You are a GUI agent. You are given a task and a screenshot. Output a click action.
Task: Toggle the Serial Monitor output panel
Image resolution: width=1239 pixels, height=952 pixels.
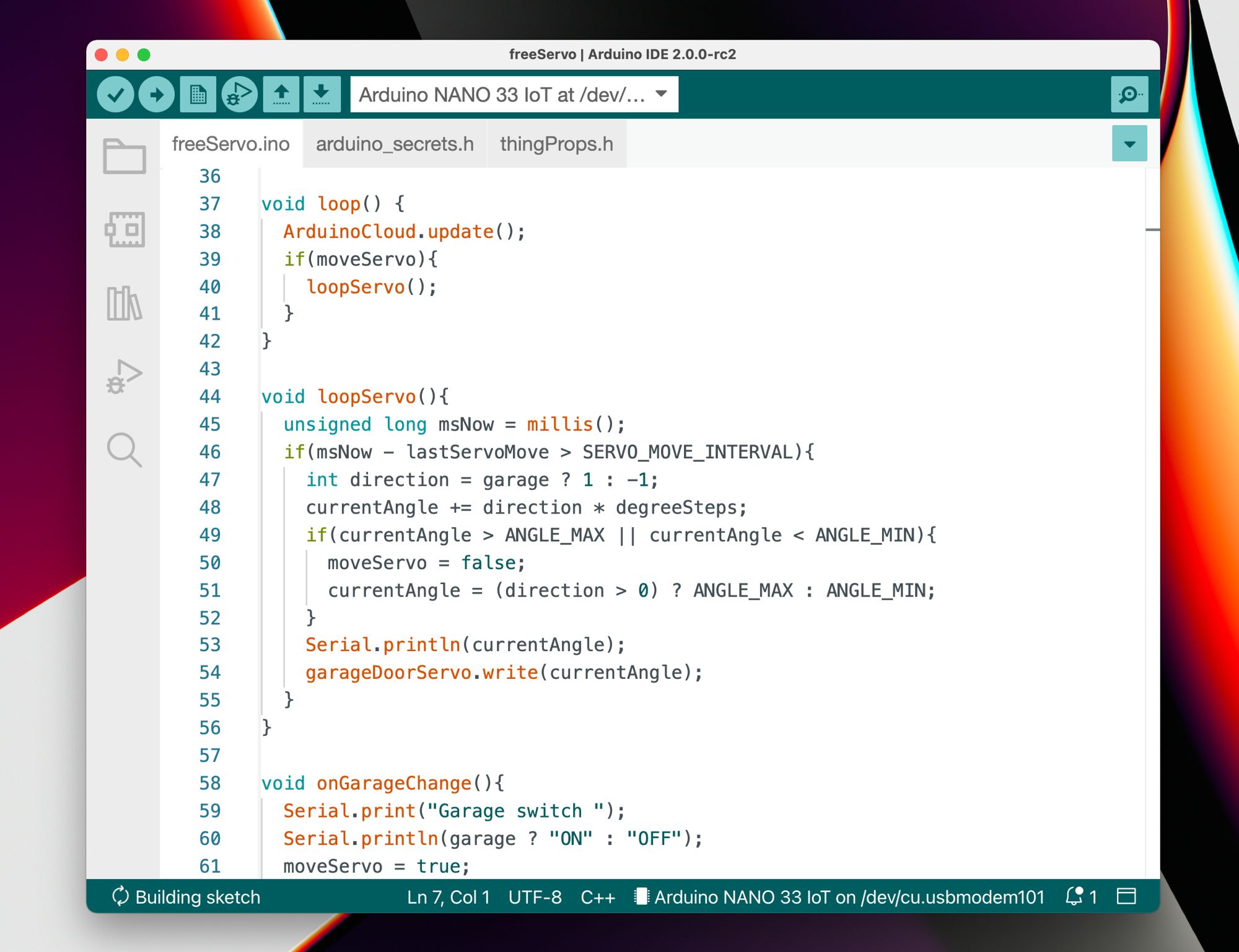(1130, 95)
